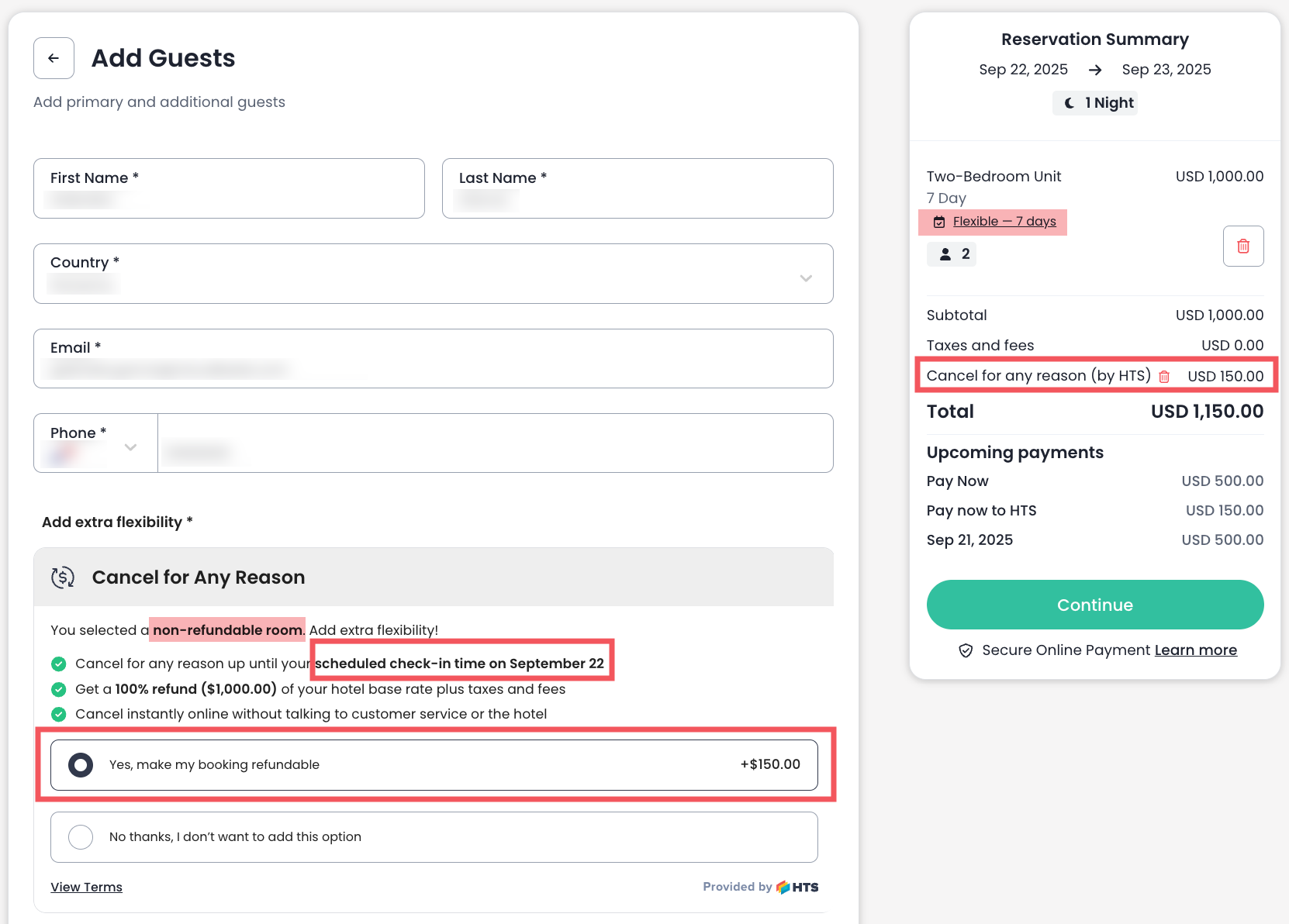Click the back arrow button
Screen dimensions: 1289x924
[54, 58]
